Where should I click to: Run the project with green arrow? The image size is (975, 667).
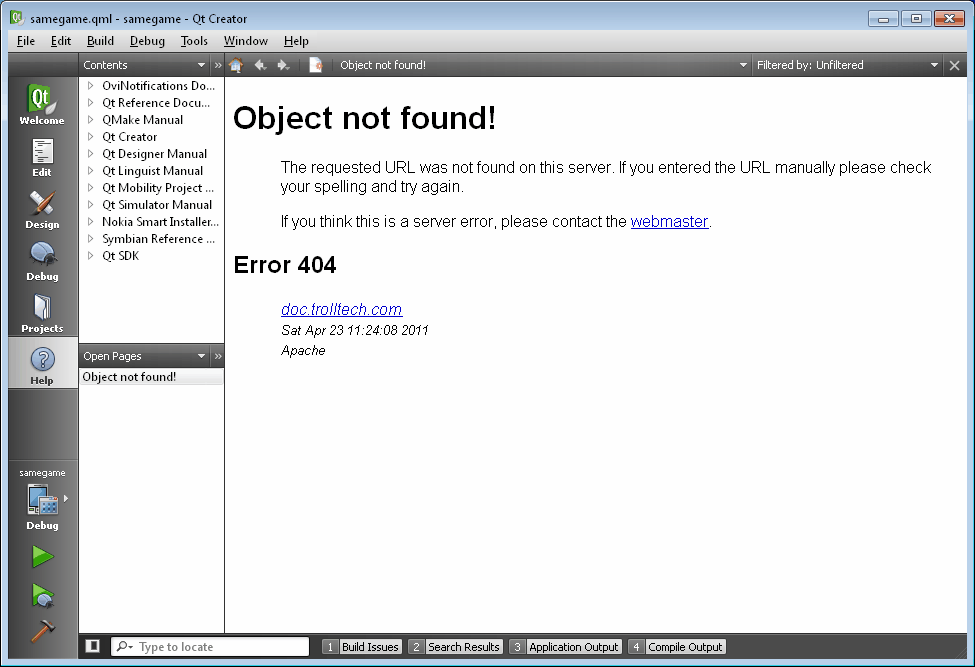42,556
